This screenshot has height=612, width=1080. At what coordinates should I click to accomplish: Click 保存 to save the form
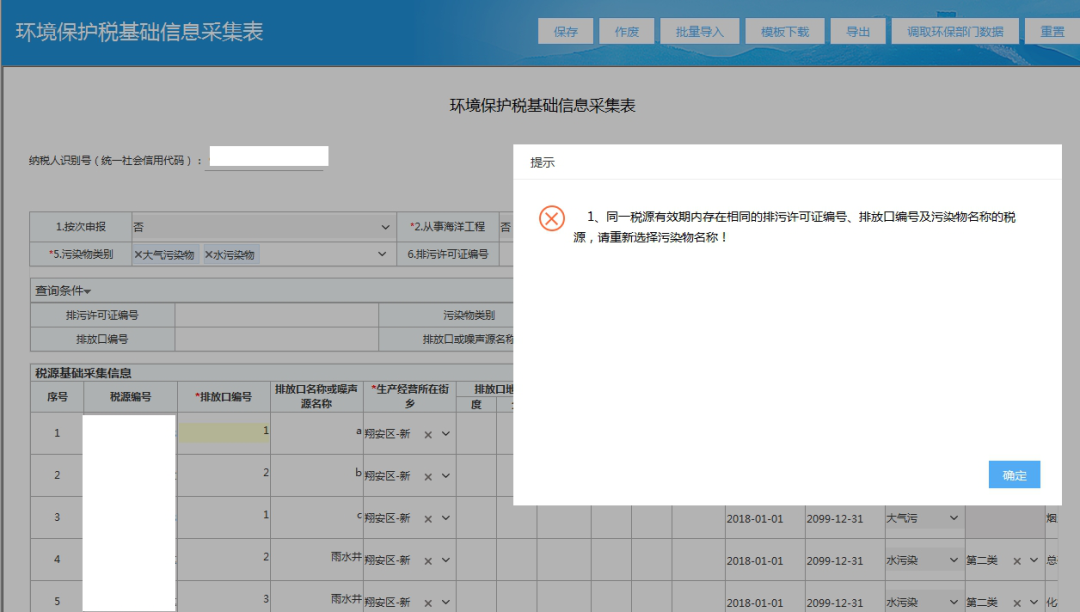point(565,30)
